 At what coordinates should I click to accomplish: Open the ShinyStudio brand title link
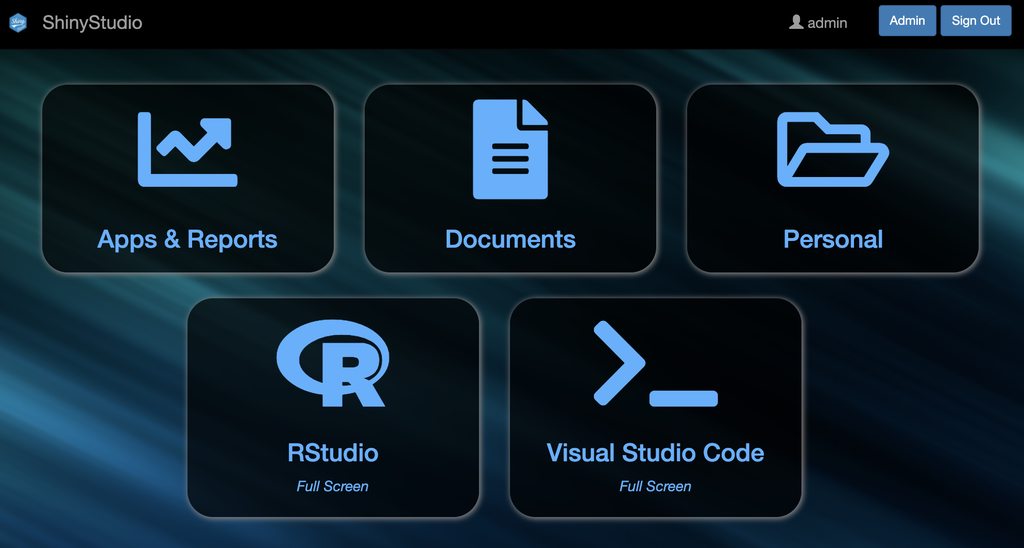click(x=92, y=22)
